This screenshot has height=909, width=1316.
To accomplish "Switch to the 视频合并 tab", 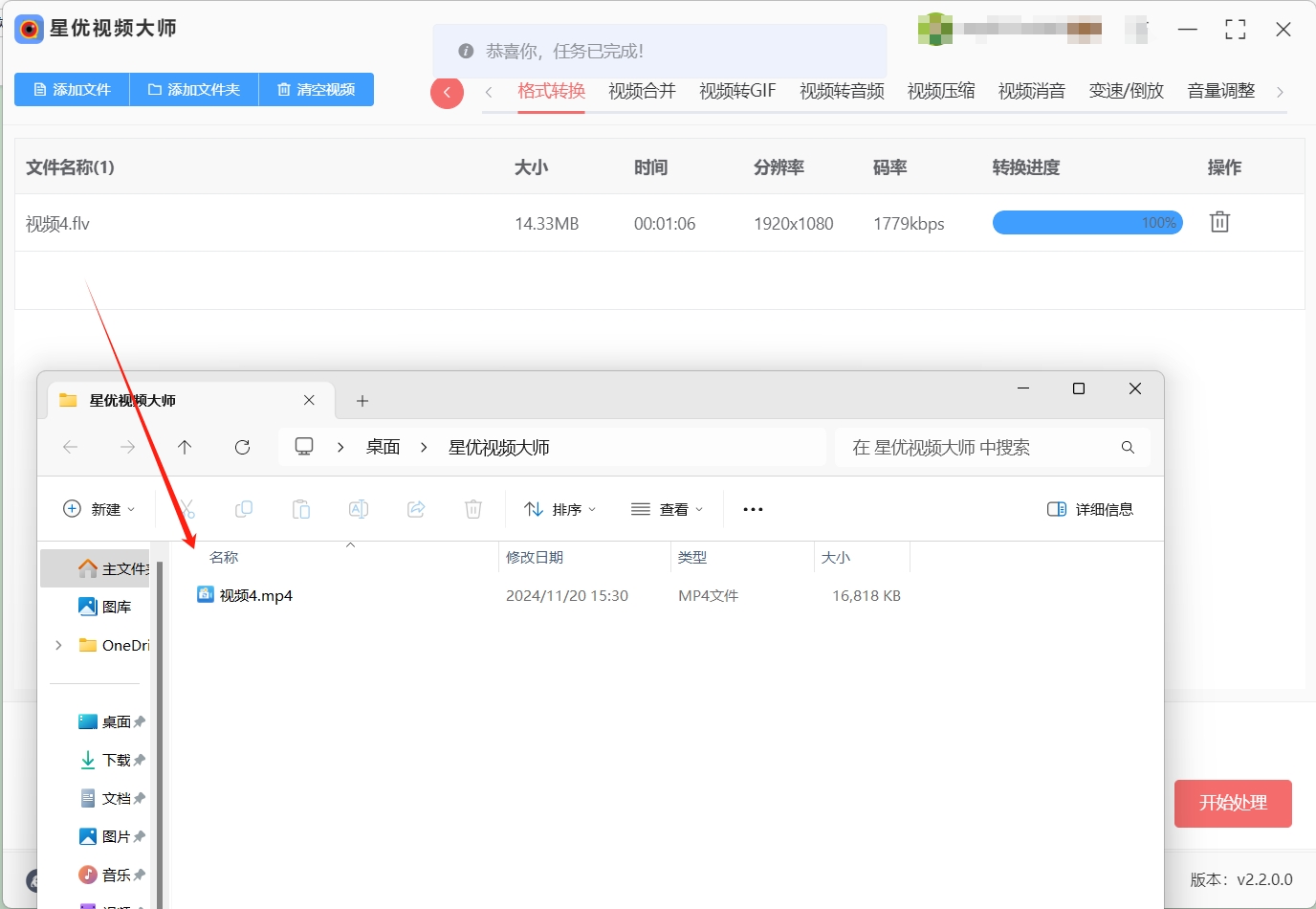I will click(x=642, y=91).
